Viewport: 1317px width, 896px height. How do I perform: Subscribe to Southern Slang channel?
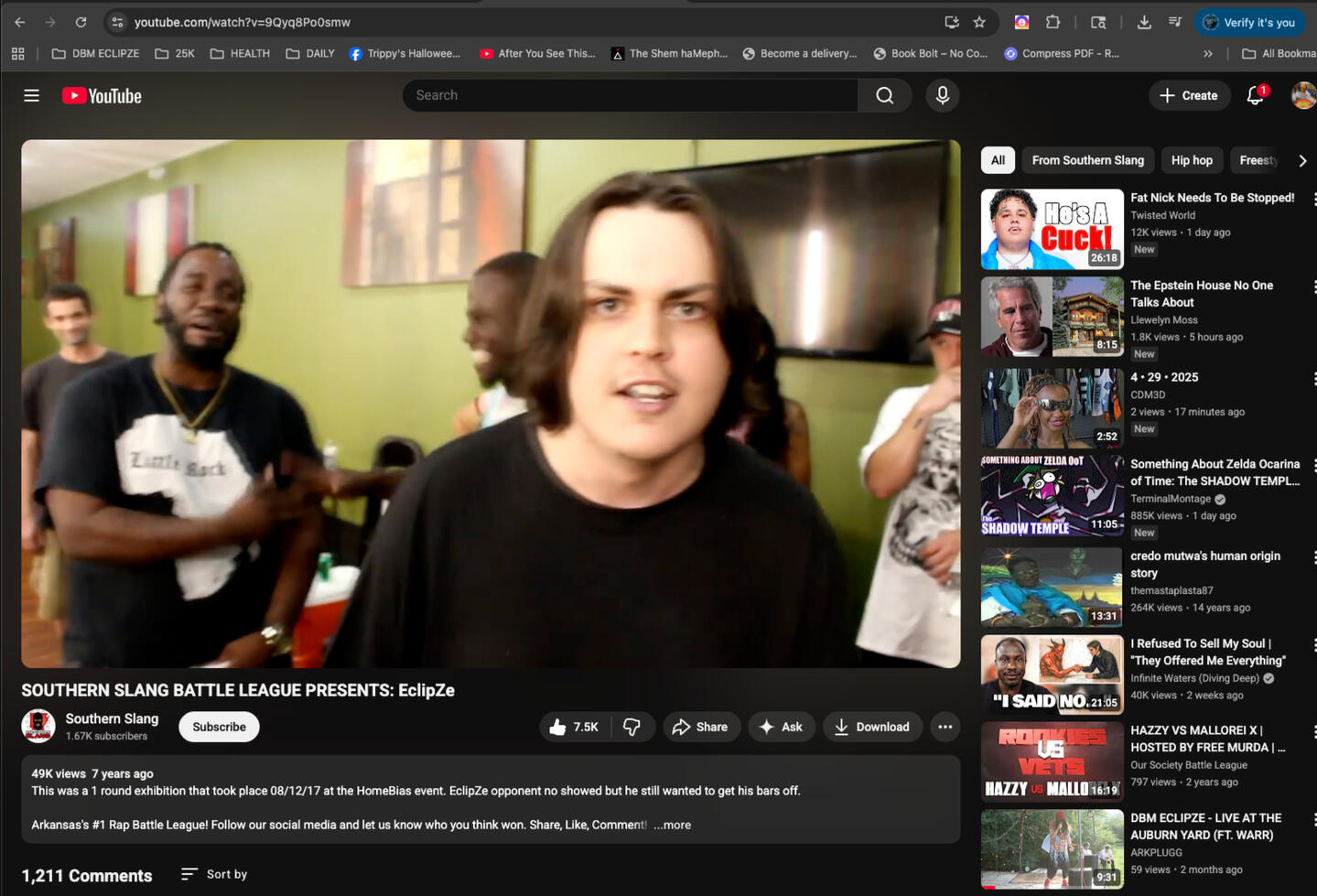click(219, 727)
